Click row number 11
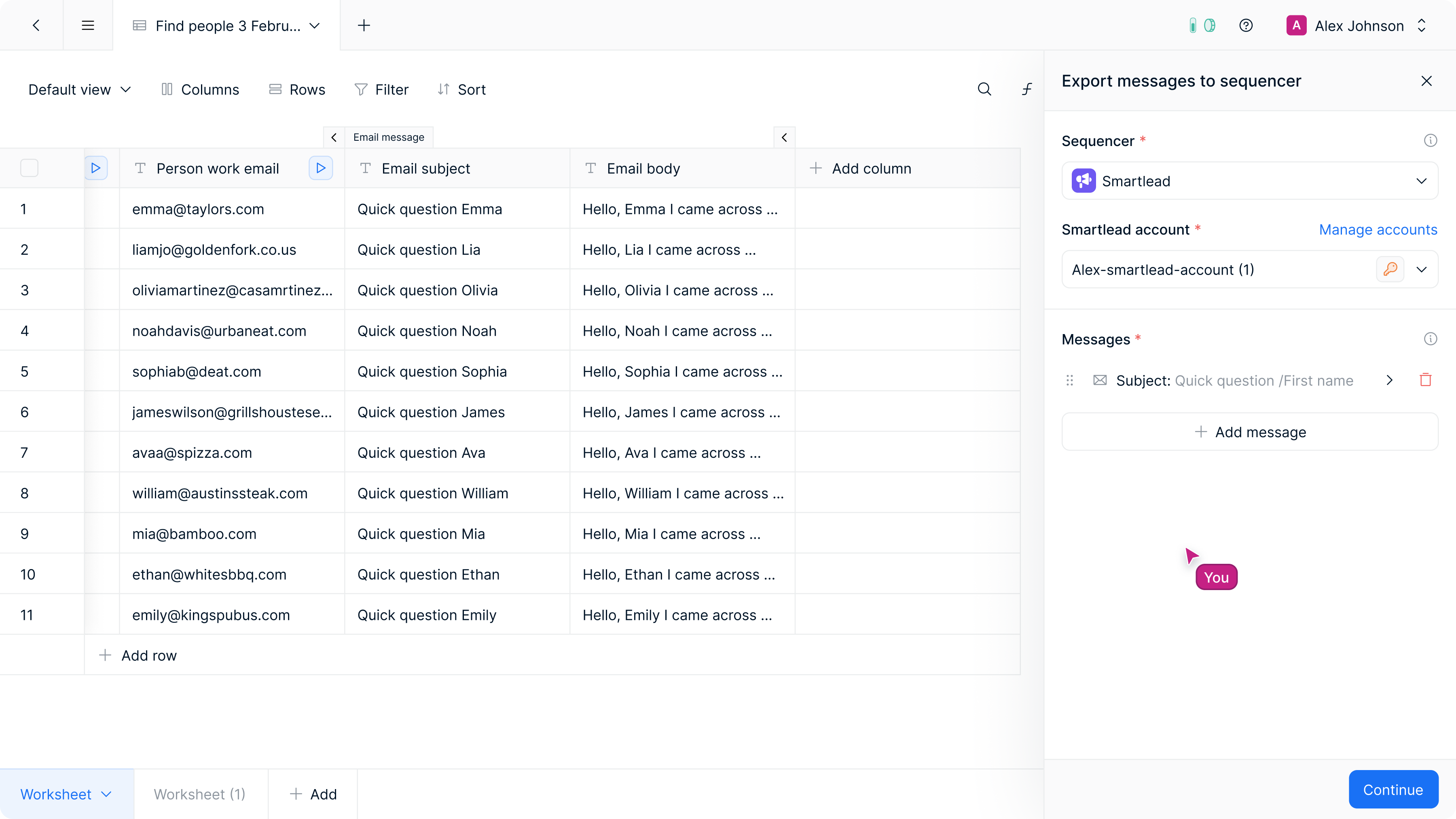The height and width of the screenshot is (819, 1456). click(27, 615)
